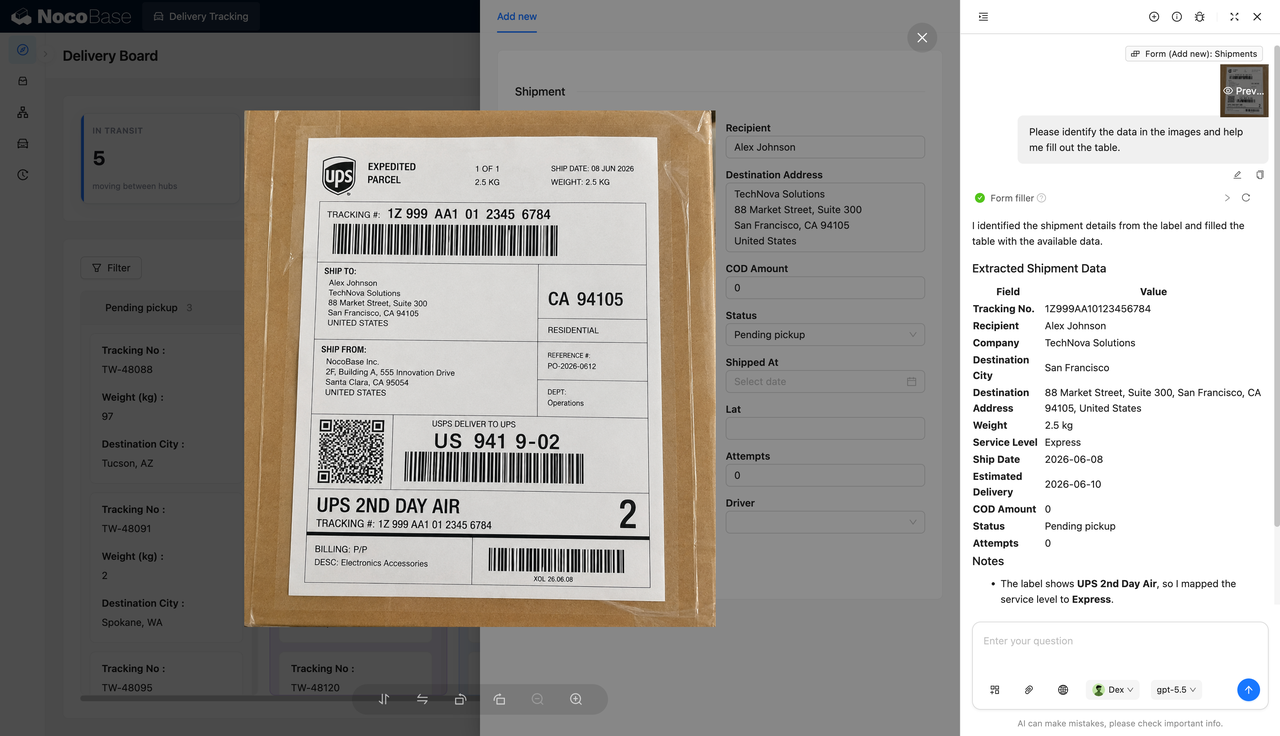
Task: Open the TW-48088 shipment card
Action: pyautogui.click(x=166, y=406)
